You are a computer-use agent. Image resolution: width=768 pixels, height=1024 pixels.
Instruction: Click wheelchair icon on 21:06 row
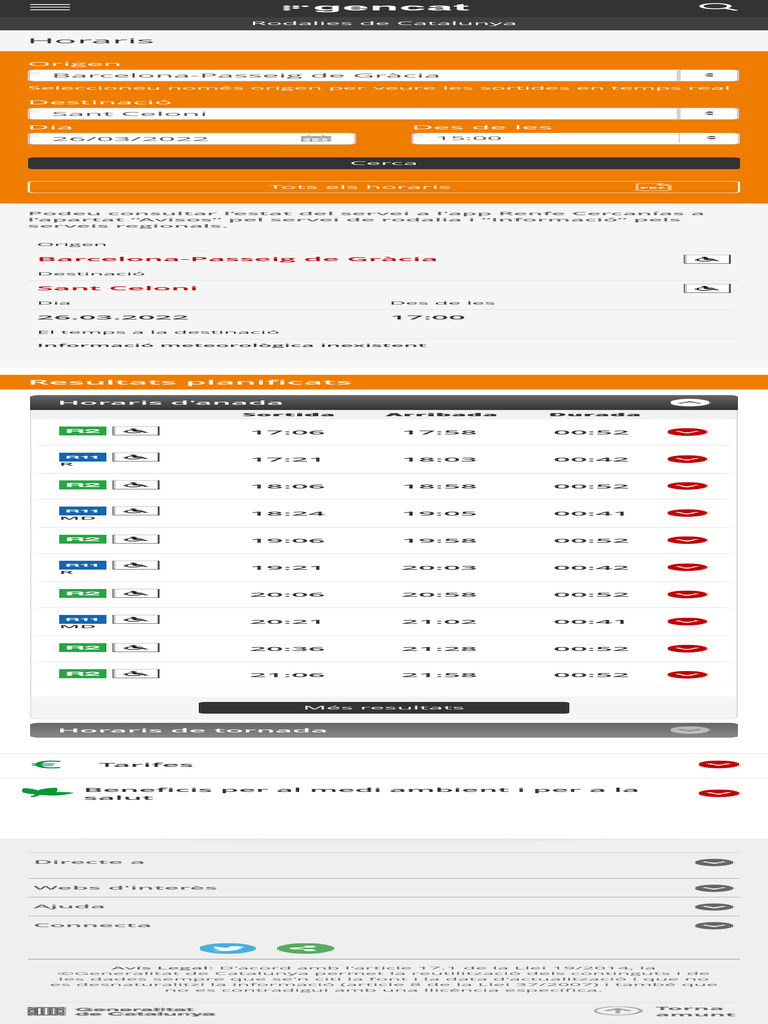136,674
